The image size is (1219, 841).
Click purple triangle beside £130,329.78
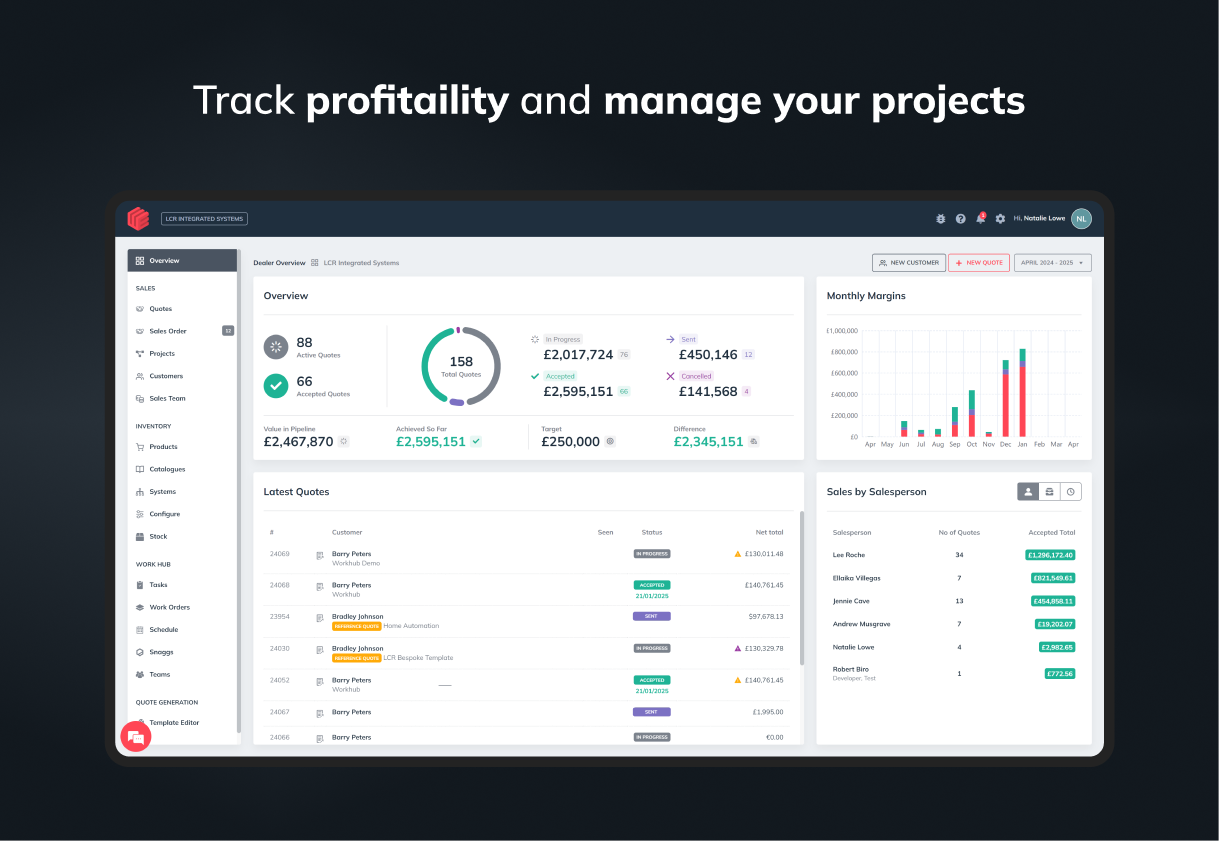pyautogui.click(x=738, y=648)
